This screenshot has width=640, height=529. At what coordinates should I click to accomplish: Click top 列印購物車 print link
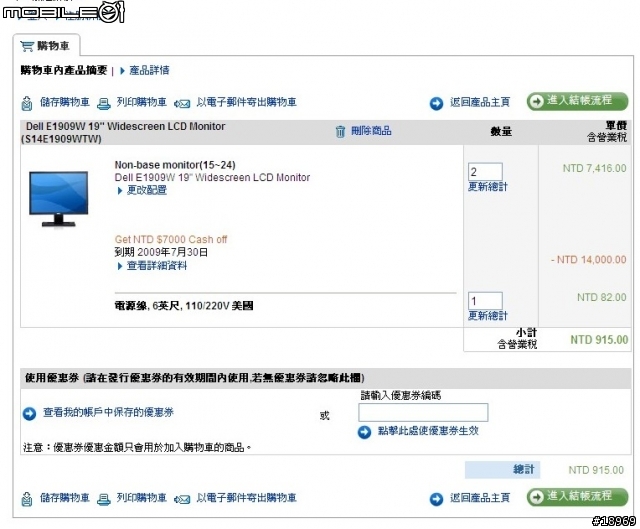tap(142, 102)
